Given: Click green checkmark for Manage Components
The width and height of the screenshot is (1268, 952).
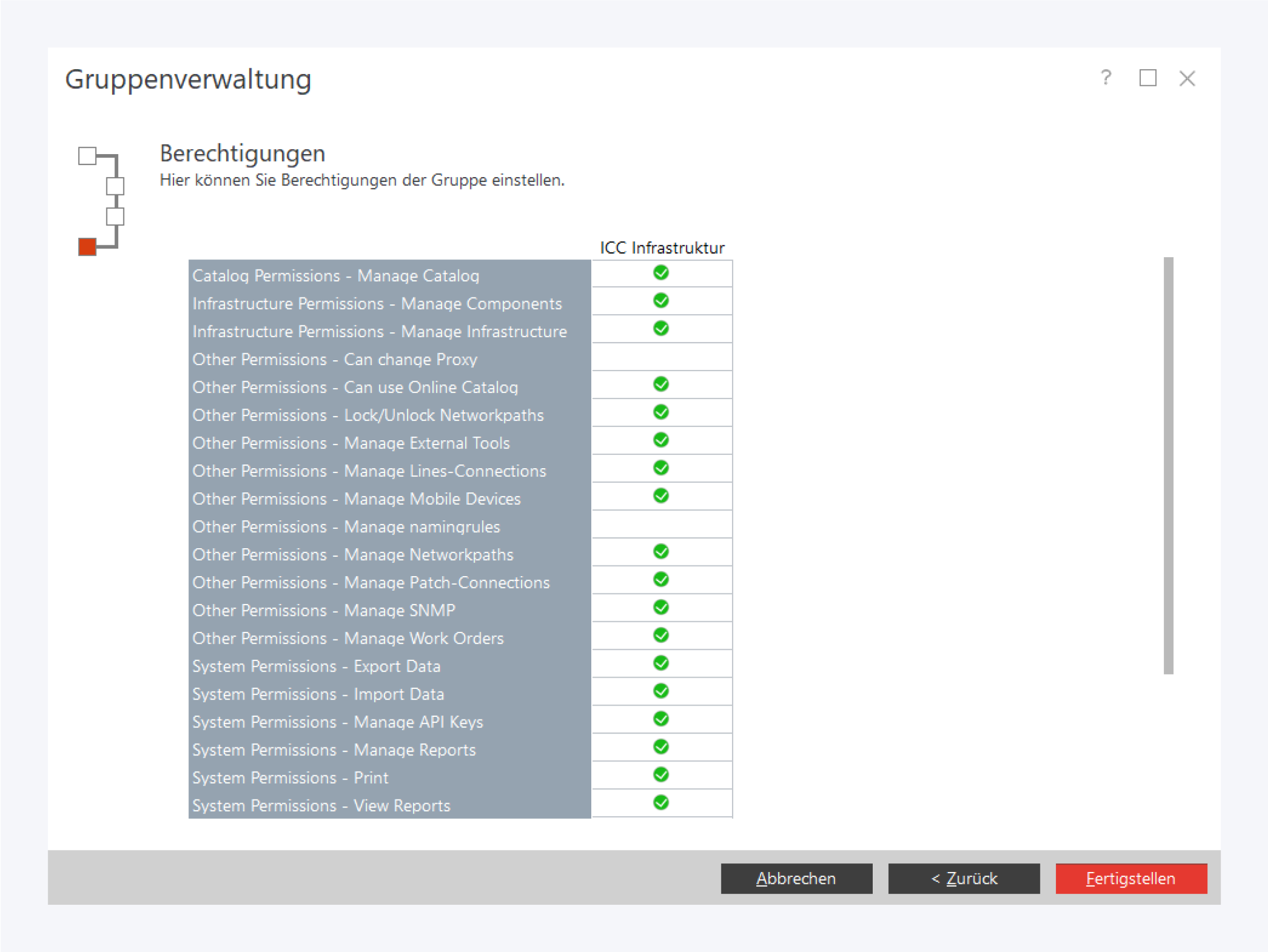Looking at the screenshot, I should (x=661, y=300).
